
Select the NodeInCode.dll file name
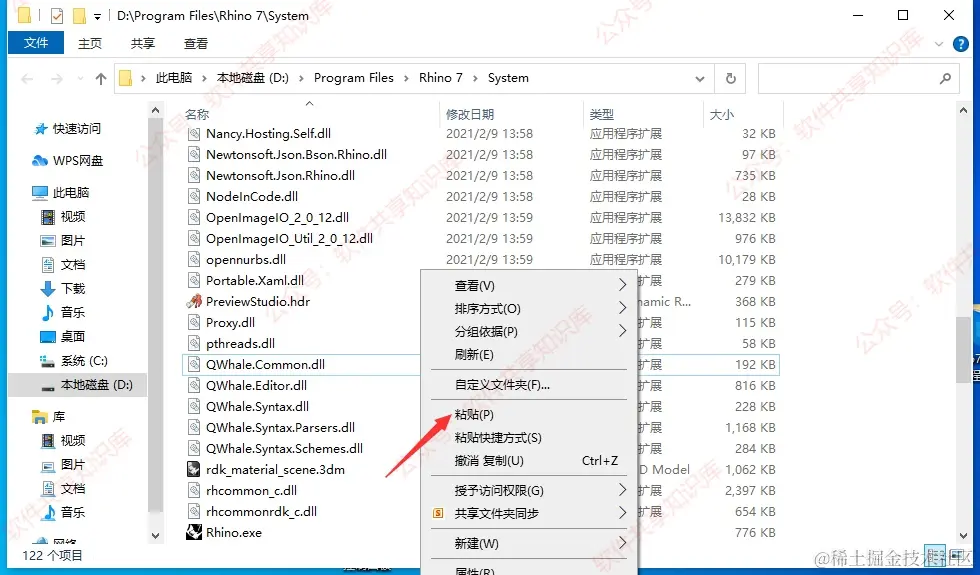point(252,196)
